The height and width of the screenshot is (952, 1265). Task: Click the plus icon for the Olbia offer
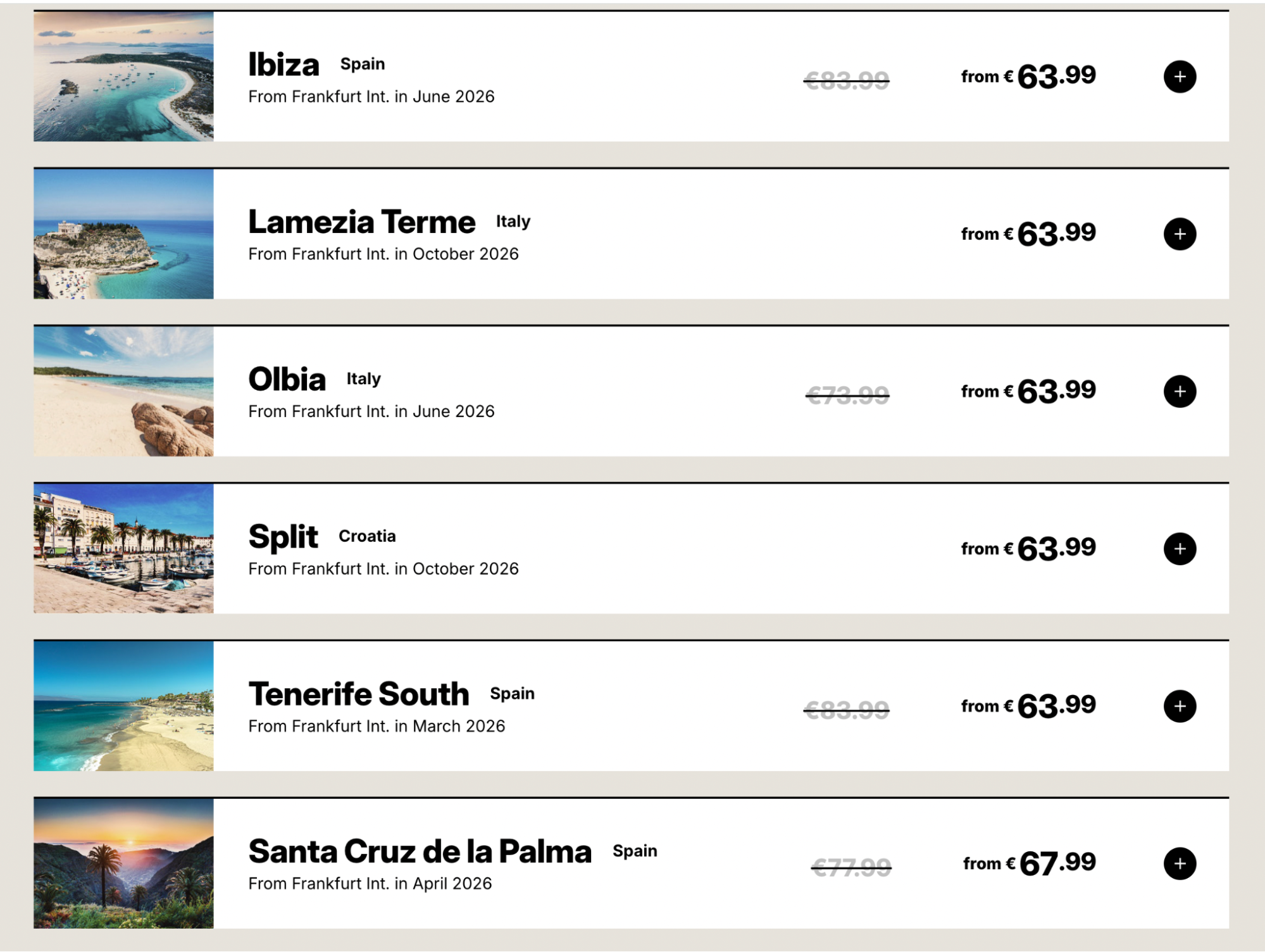click(x=1179, y=391)
